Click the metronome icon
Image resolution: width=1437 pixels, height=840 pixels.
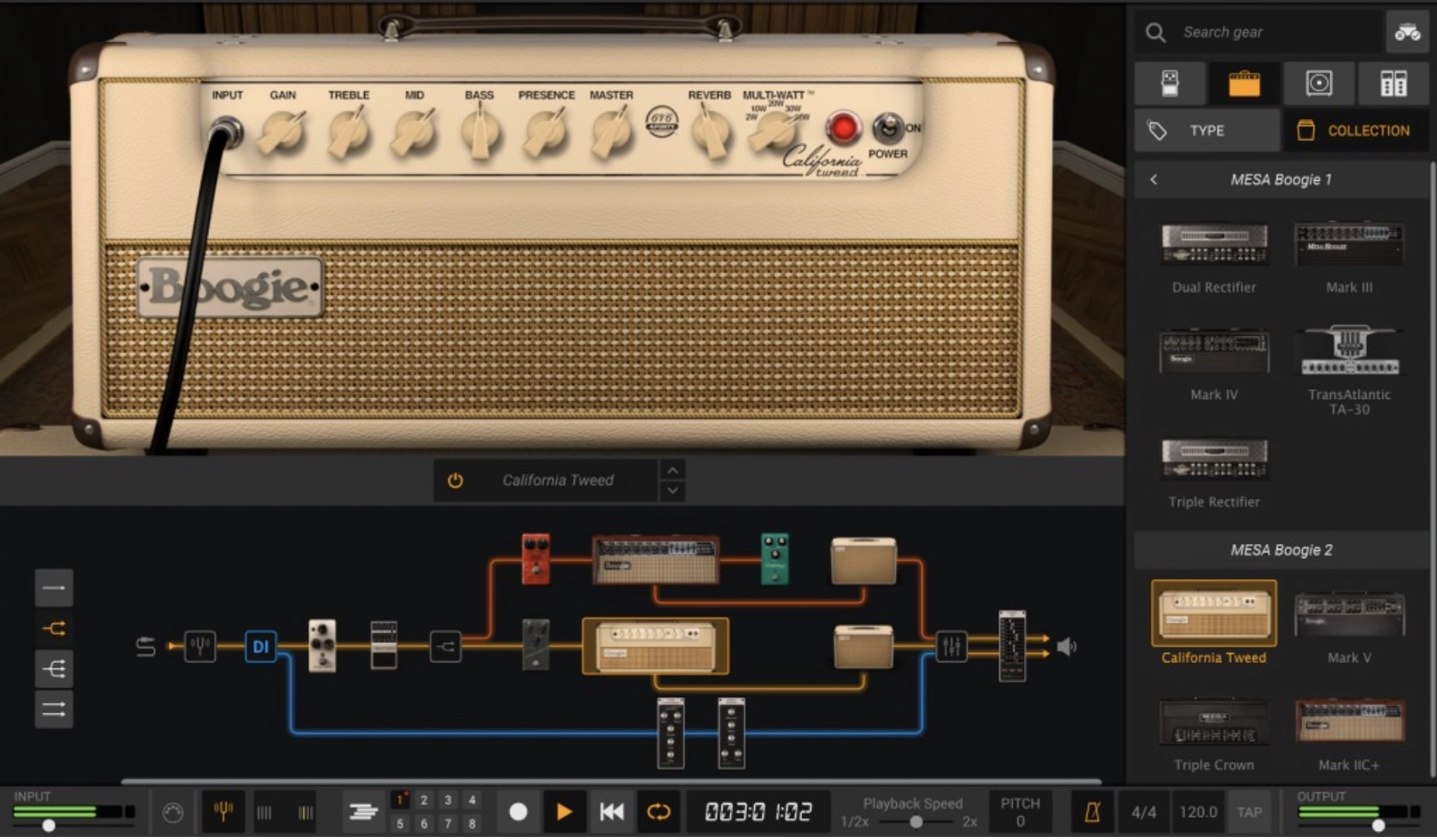(x=1093, y=812)
